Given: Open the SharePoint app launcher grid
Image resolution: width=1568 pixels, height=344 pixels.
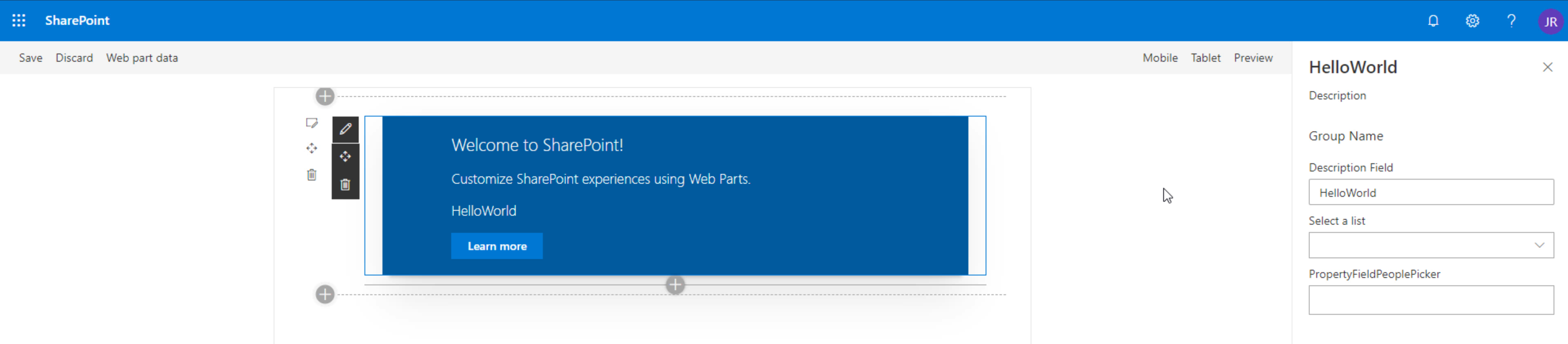Looking at the screenshot, I should [19, 21].
